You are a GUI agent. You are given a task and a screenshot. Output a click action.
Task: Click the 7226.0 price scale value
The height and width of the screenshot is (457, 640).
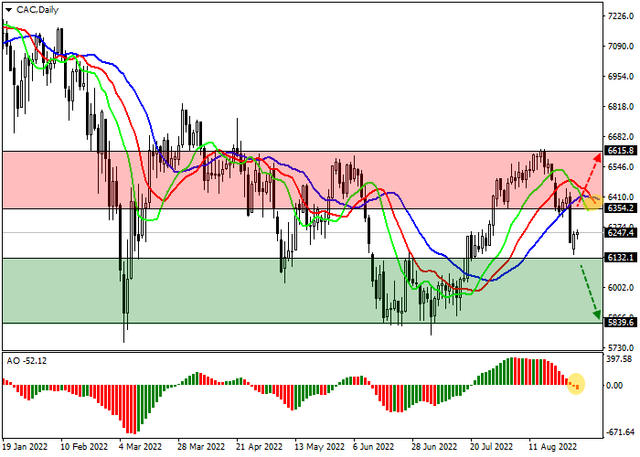coord(620,16)
